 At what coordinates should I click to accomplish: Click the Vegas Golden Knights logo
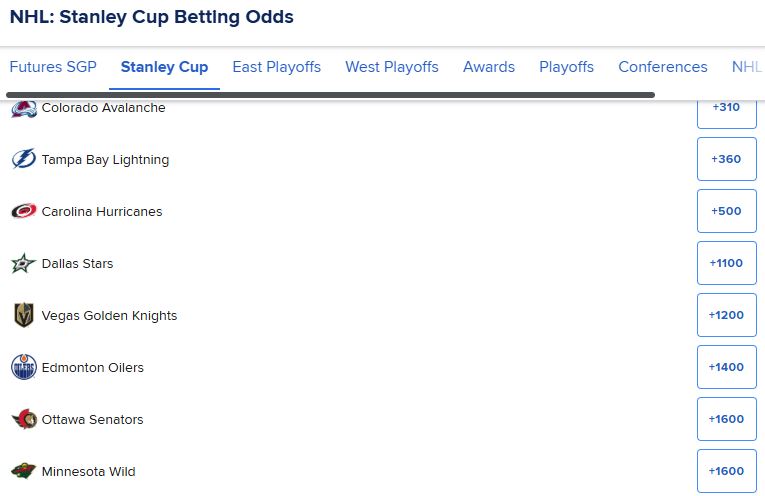pos(24,316)
